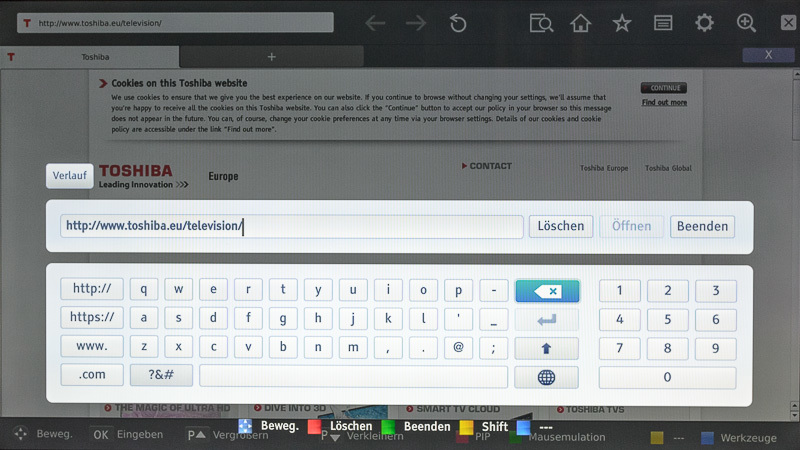This screenshot has width=800, height=450.
Task: Open the Toshiba Europe link
Action: [604, 168]
